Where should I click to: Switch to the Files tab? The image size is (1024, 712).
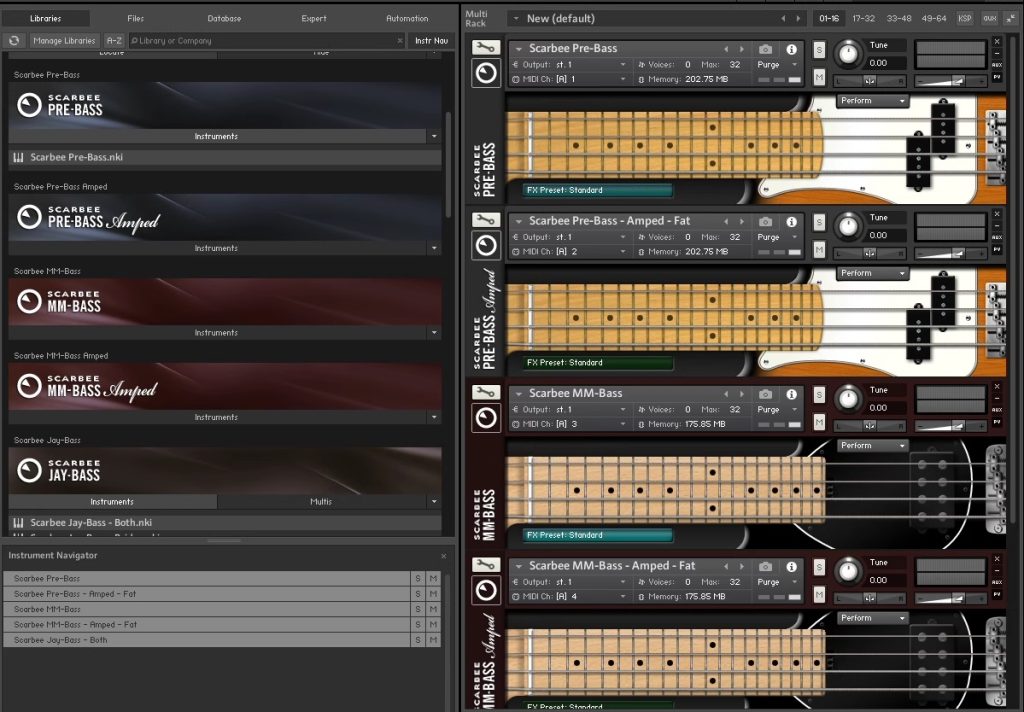(x=135, y=18)
